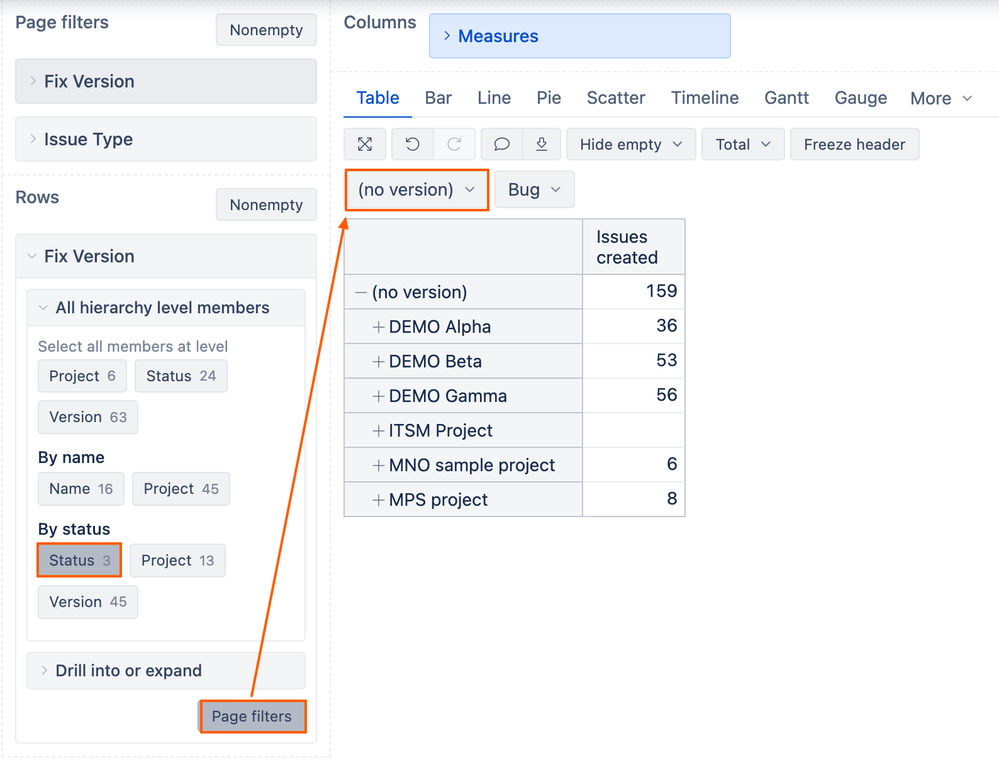The width and height of the screenshot is (999, 765).
Task: Expand MNO sample project plus icon
Action: (378, 466)
